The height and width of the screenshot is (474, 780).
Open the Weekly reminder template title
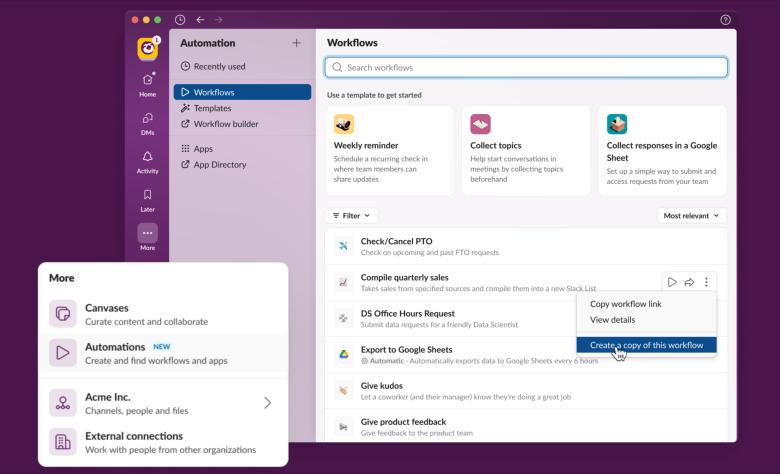point(366,145)
